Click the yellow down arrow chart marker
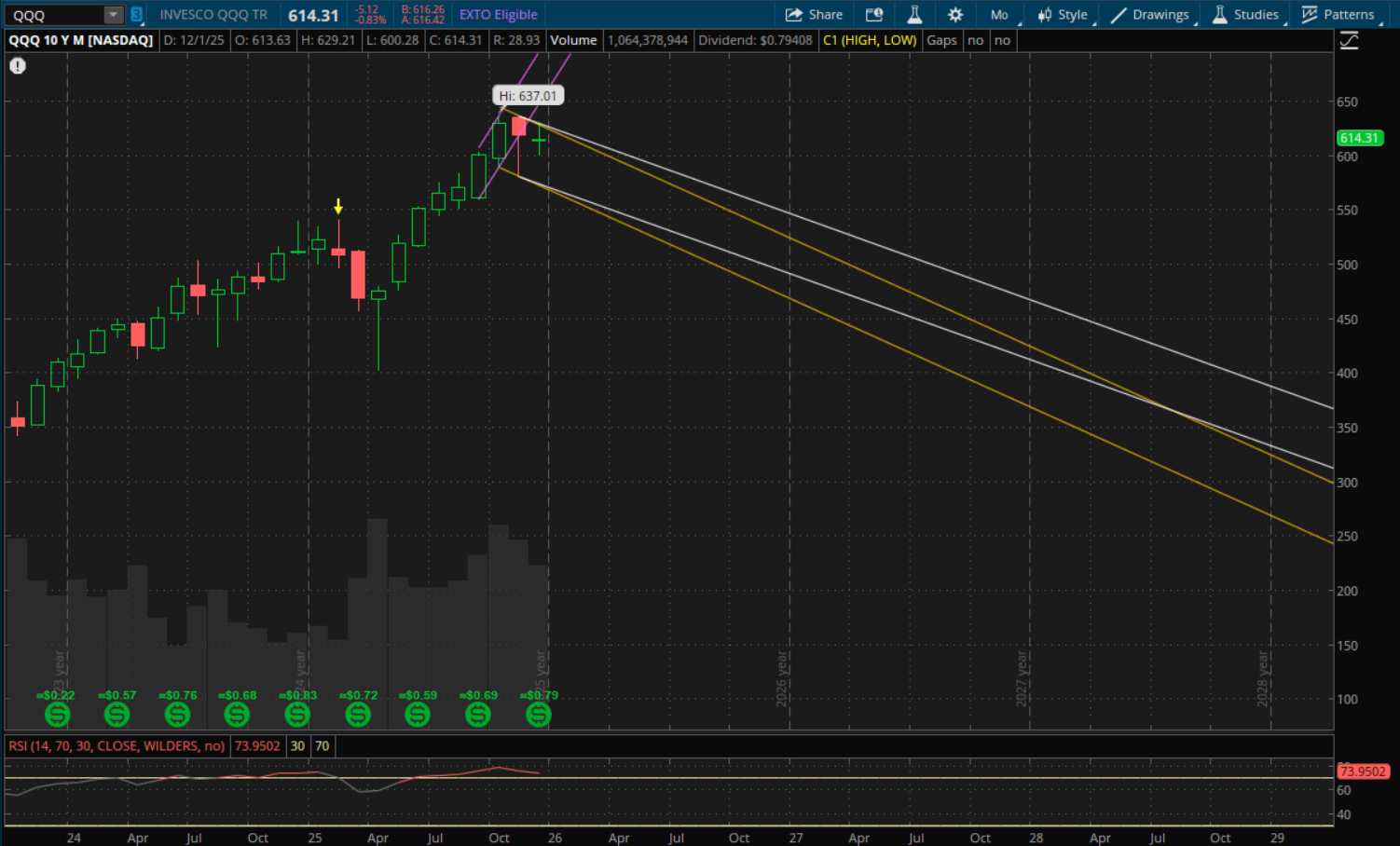 pyautogui.click(x=338, y=207)
